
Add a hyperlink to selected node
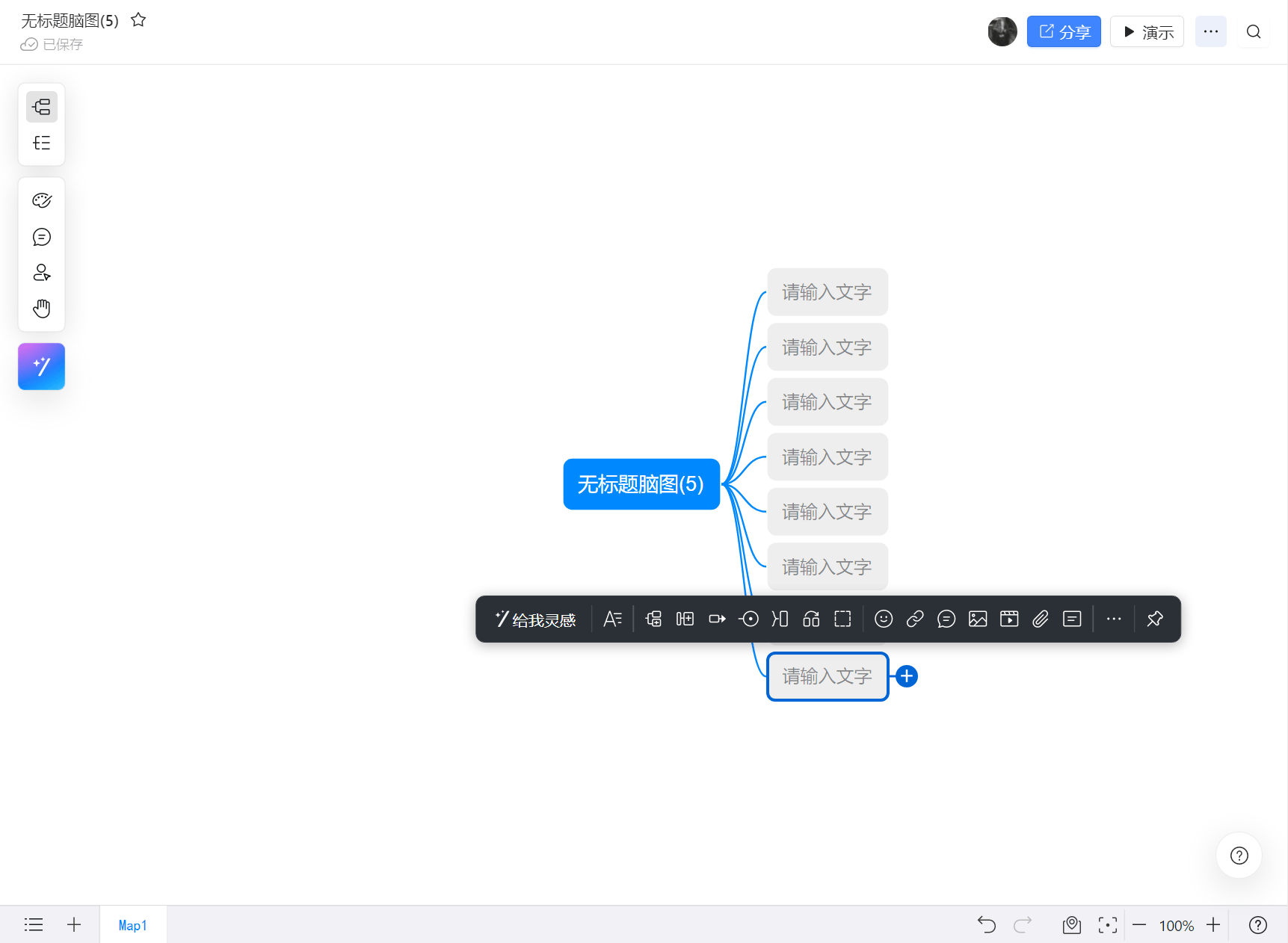914,619
